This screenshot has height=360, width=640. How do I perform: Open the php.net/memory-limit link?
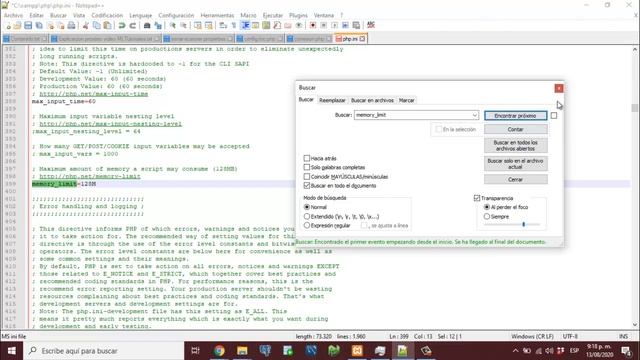pyautogui.click(x=90, y=176)
